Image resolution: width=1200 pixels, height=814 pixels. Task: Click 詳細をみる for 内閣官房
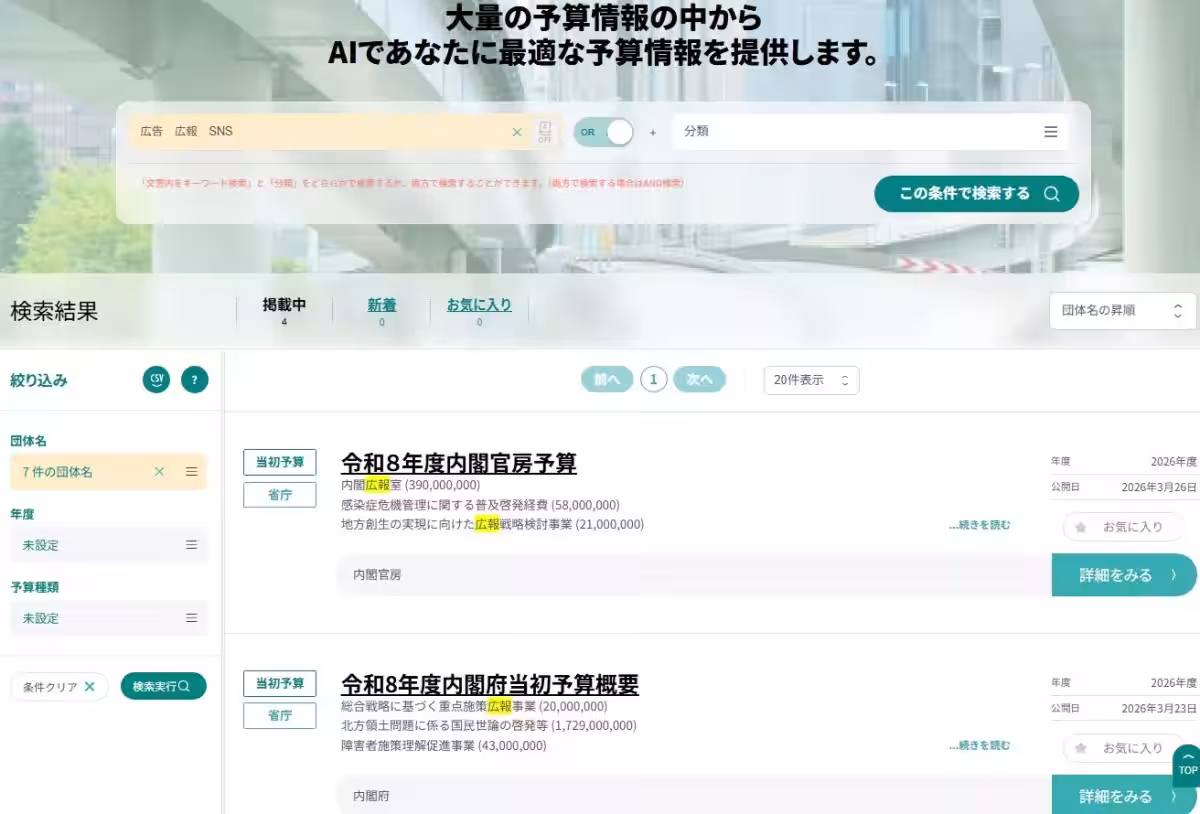tap(1124, 575)
